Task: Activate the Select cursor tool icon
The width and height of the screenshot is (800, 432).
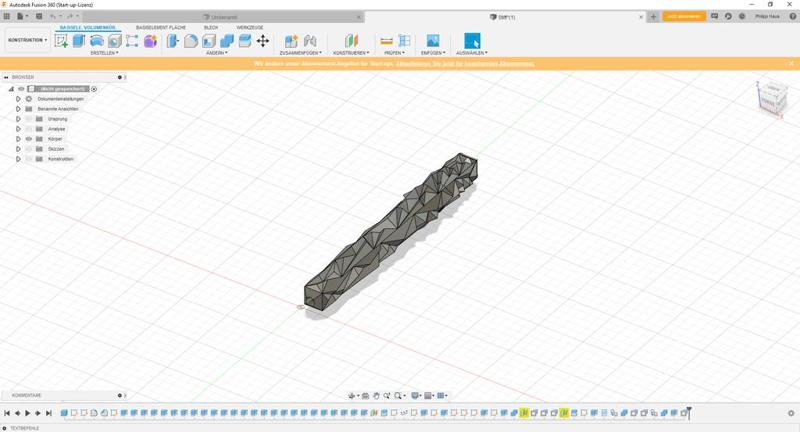Action: (x=472, y=41)
